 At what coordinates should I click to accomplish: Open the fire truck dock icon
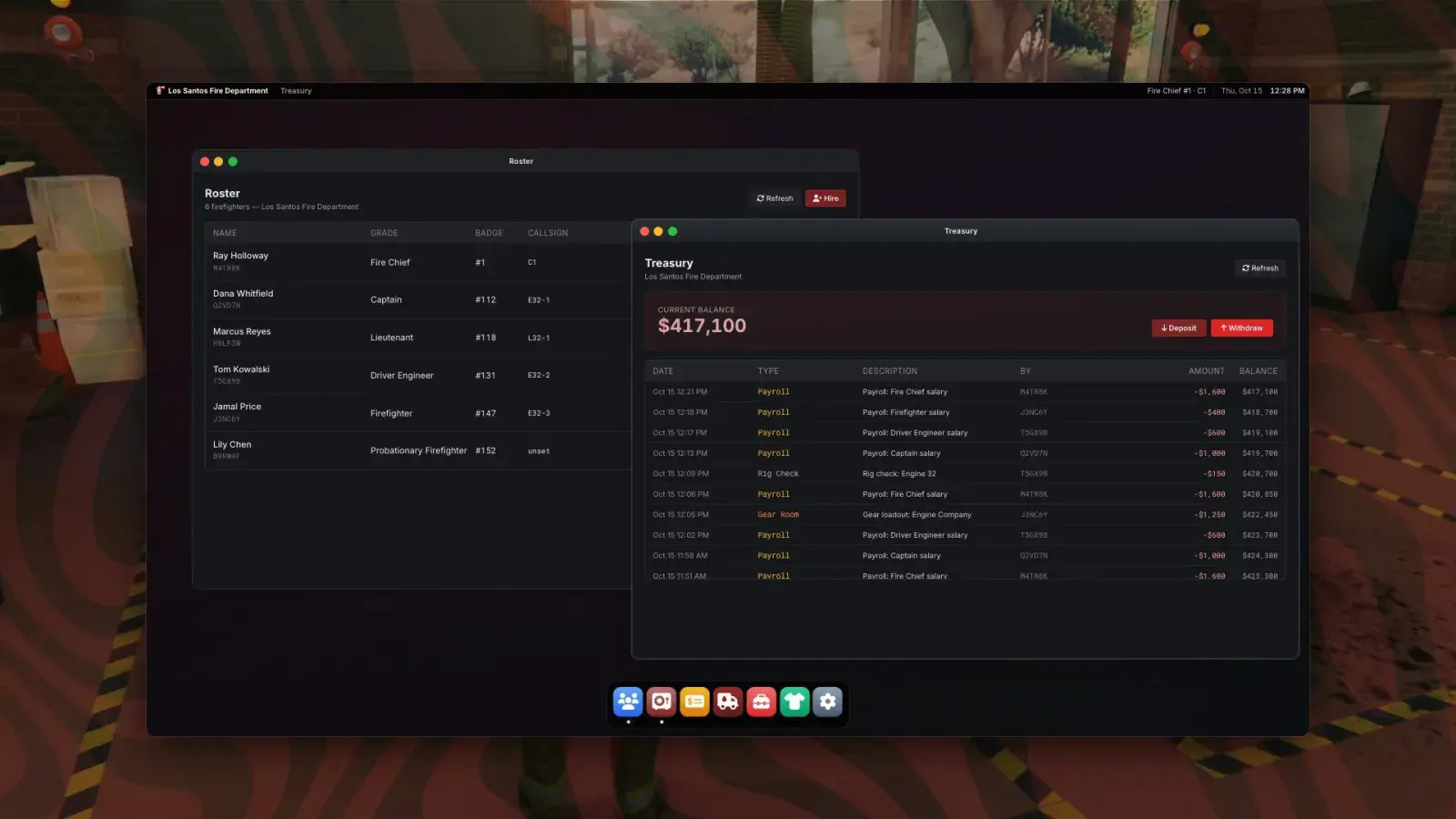pos(728,702)
